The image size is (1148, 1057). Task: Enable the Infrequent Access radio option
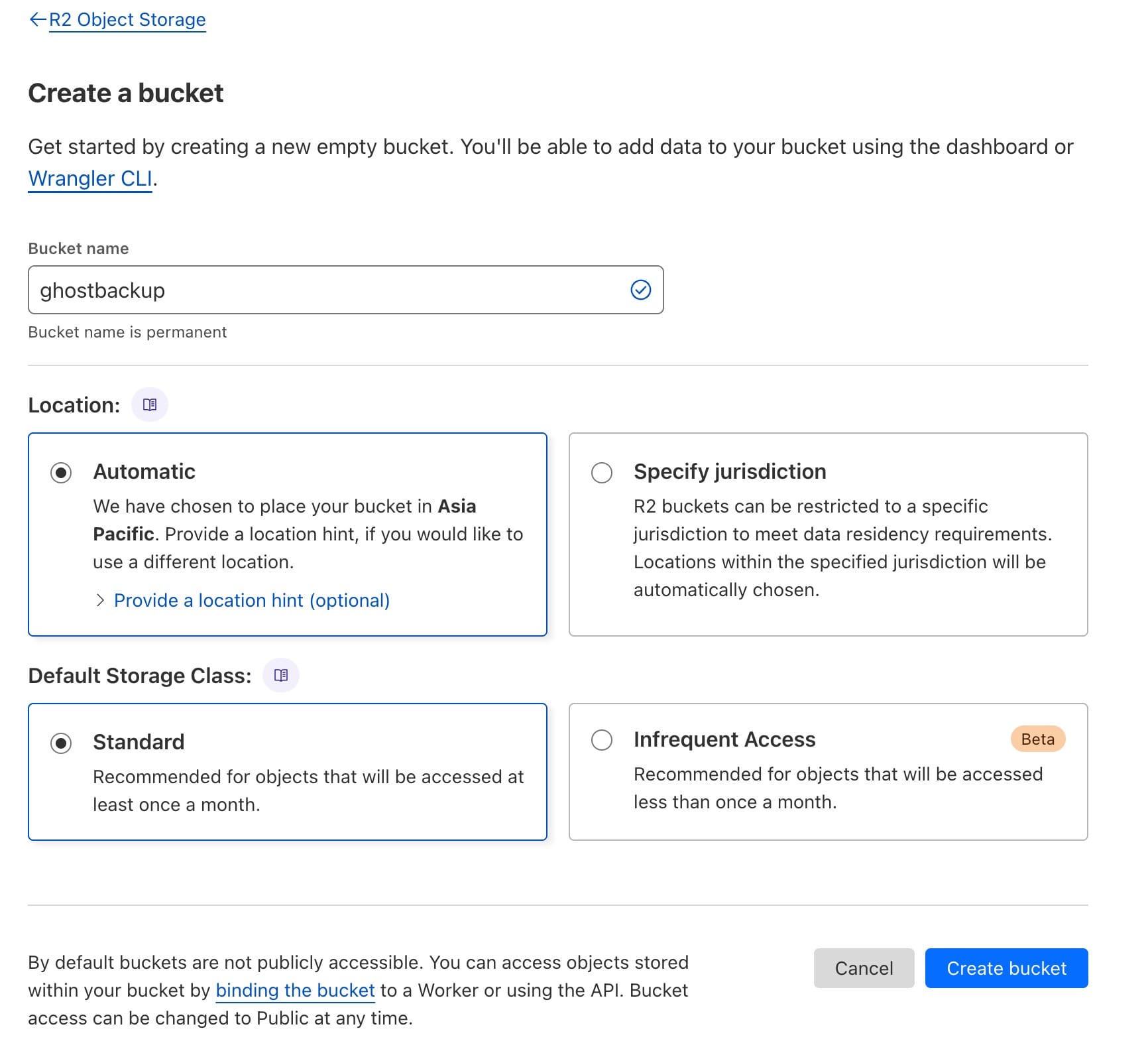602,740
